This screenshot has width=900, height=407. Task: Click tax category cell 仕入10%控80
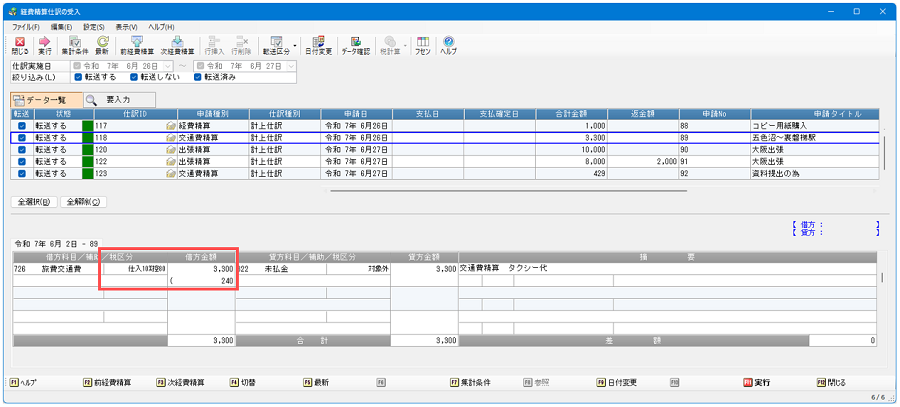pyautogui.click(x=135, y=269)
